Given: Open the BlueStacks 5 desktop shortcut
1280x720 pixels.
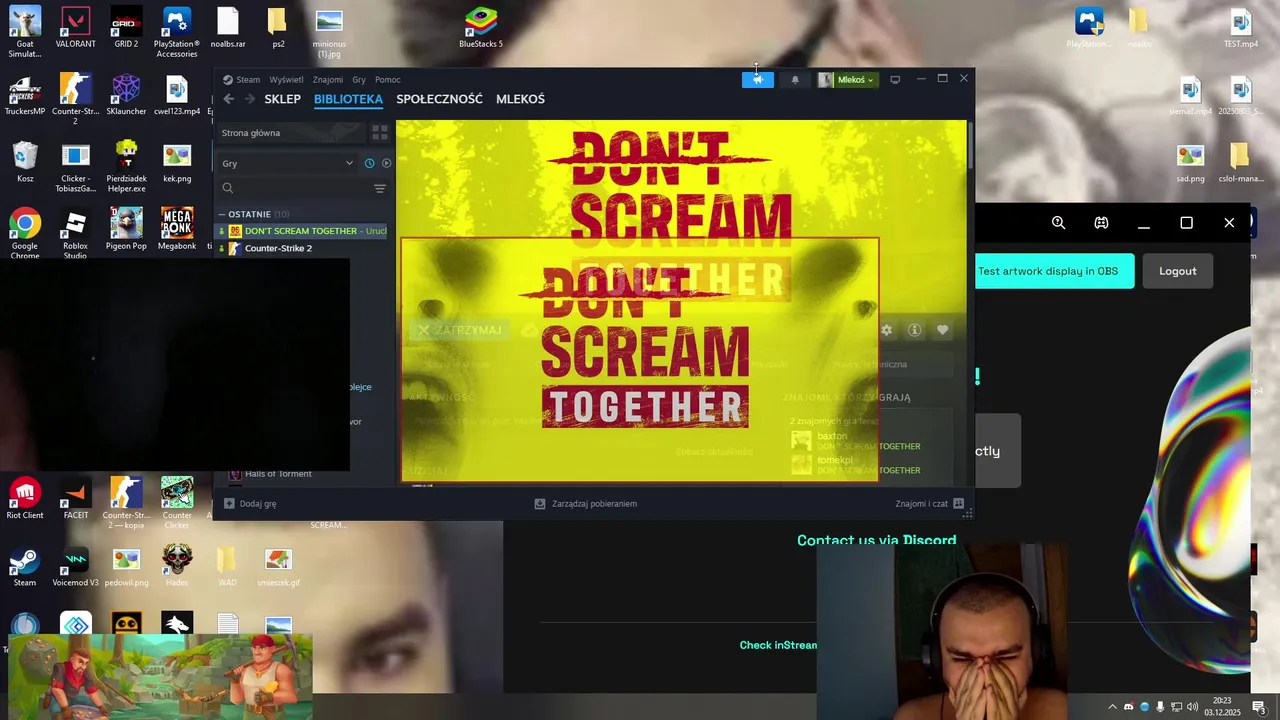Looking at the screenshot, I should click(x=481, y=27).
